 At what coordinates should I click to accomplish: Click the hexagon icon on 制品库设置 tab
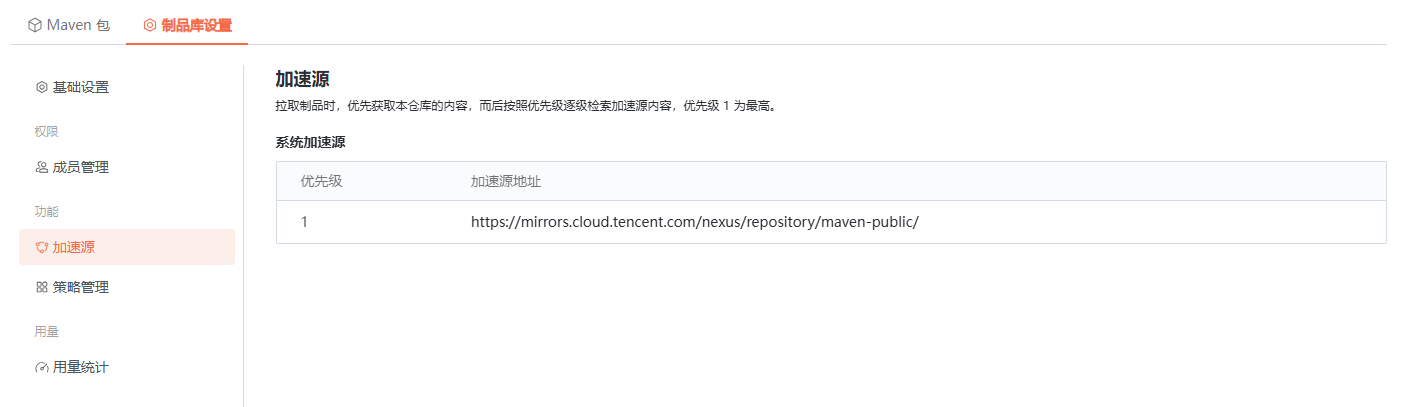(150, 25)
